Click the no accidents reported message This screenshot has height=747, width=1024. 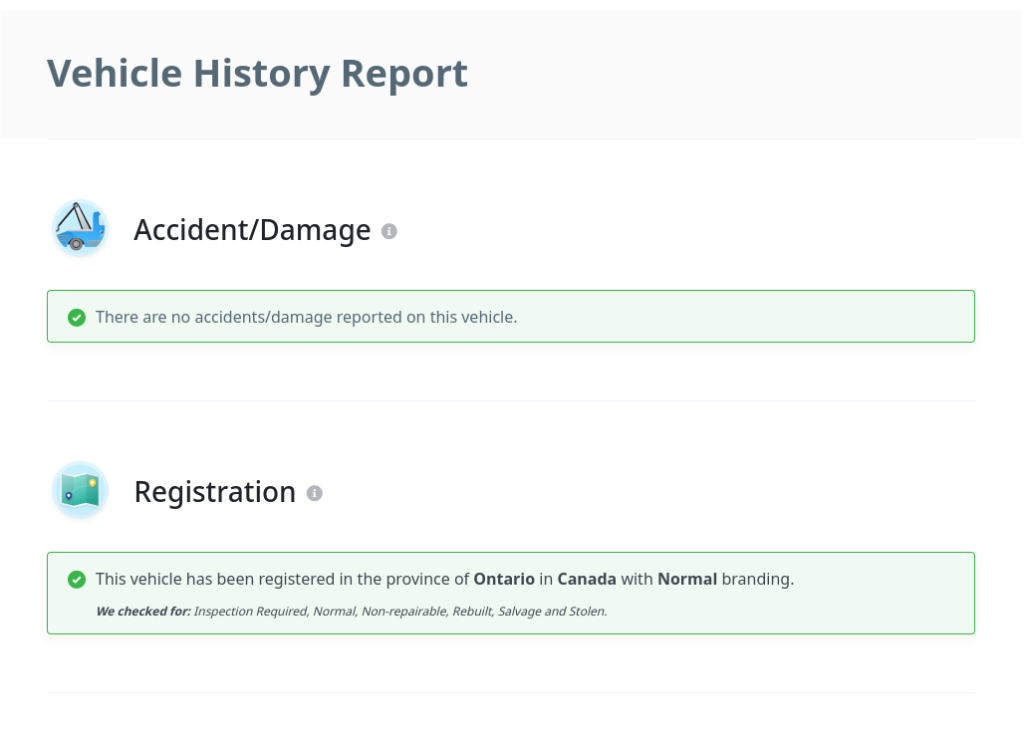(306, 317)
